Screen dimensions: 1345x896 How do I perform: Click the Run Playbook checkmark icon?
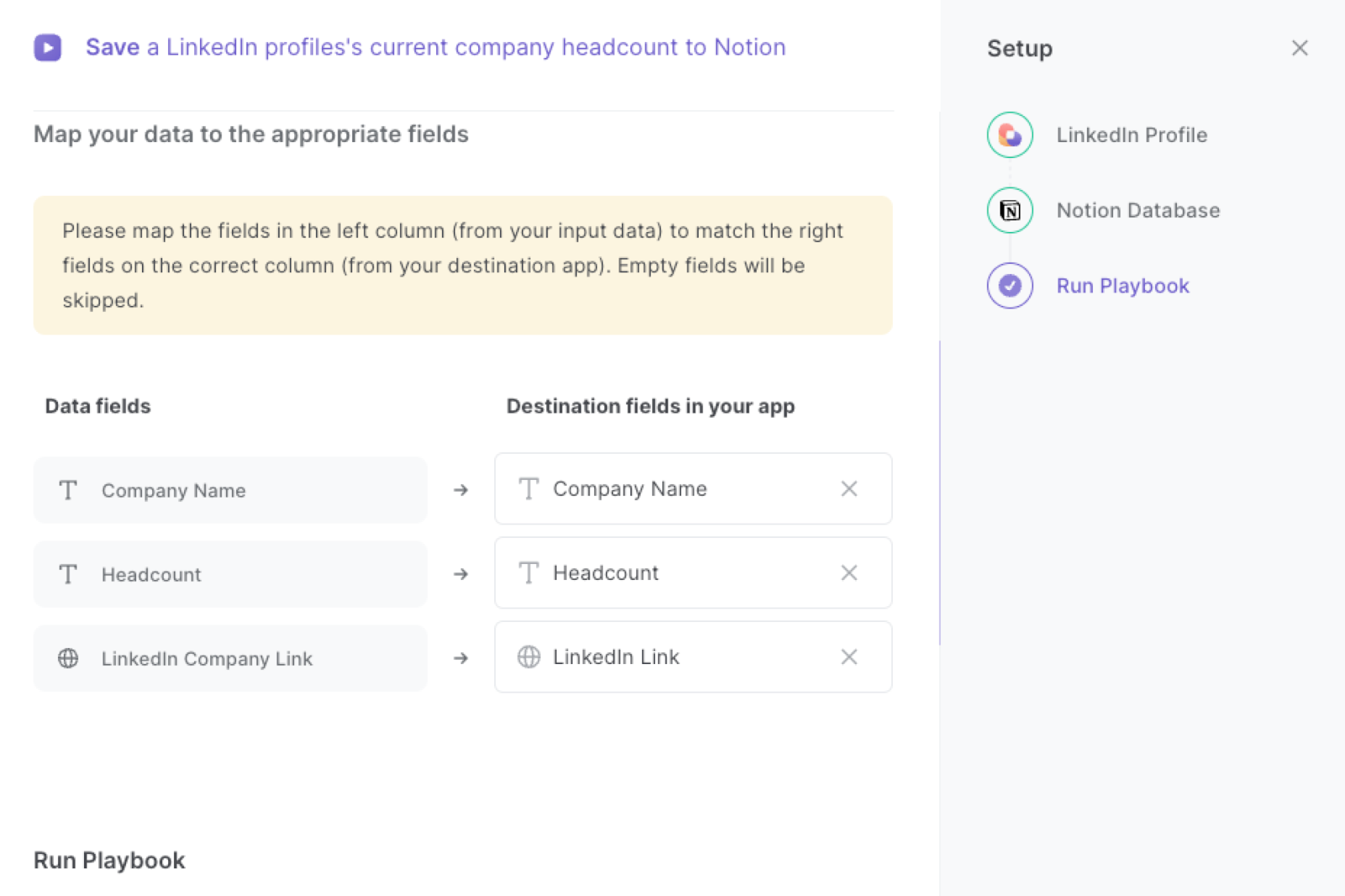pos(1009,286)
